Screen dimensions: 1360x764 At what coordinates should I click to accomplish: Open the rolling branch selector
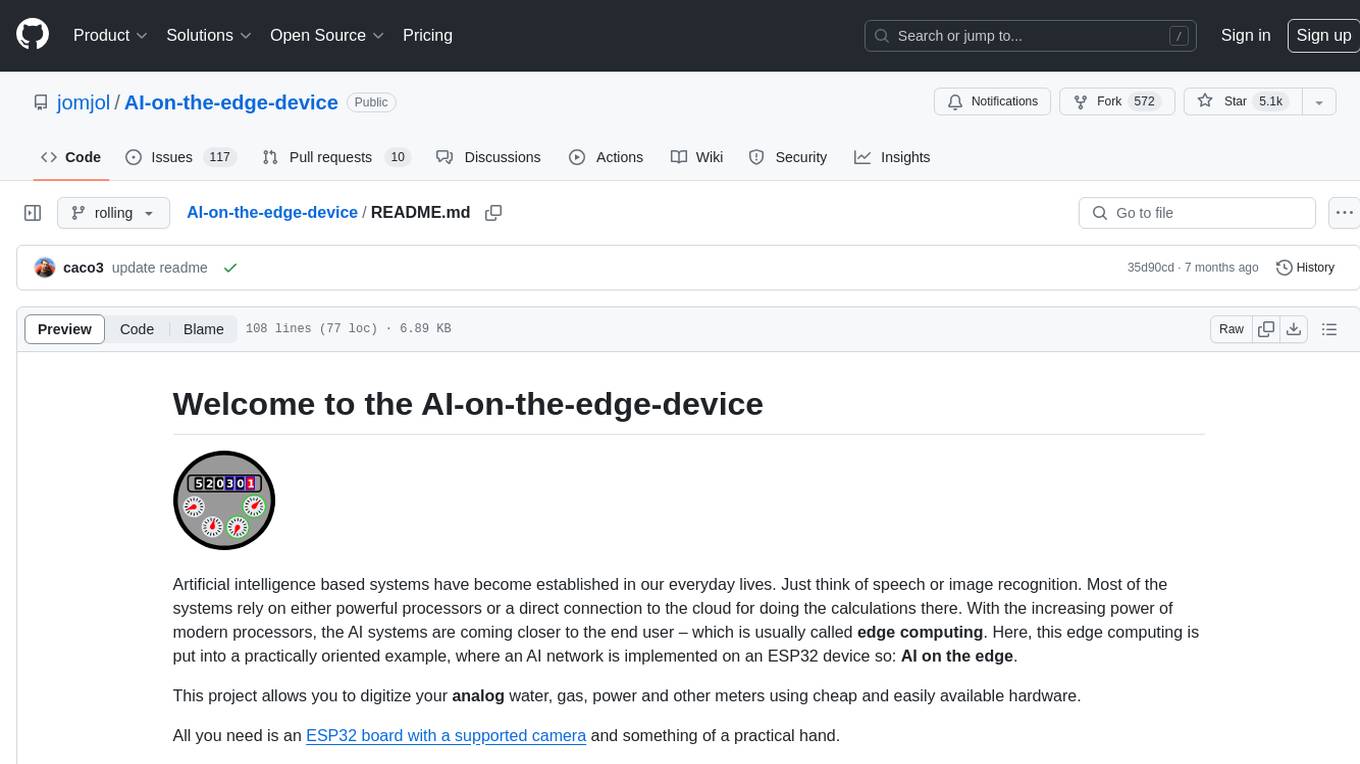tap(113, 213)
